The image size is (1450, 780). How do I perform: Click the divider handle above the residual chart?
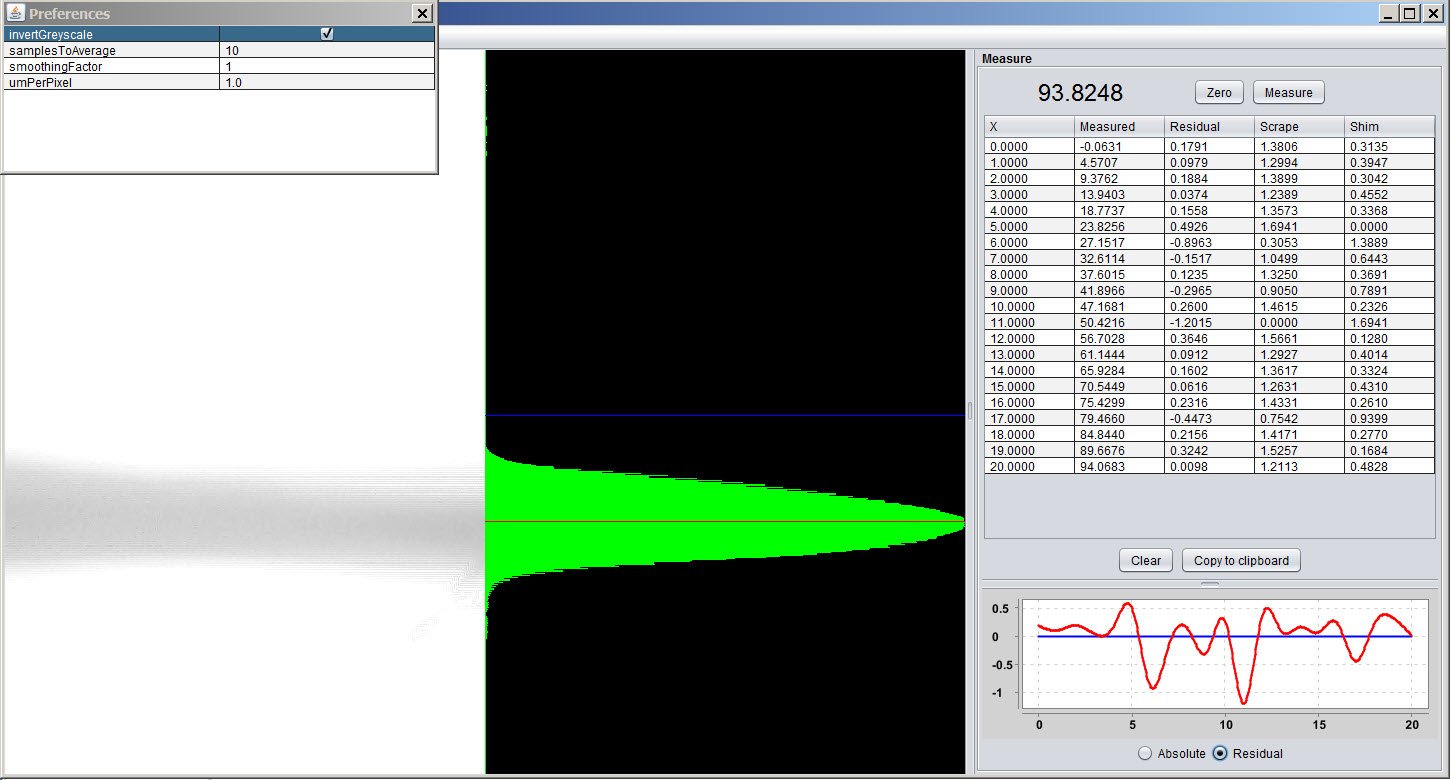1210,582
